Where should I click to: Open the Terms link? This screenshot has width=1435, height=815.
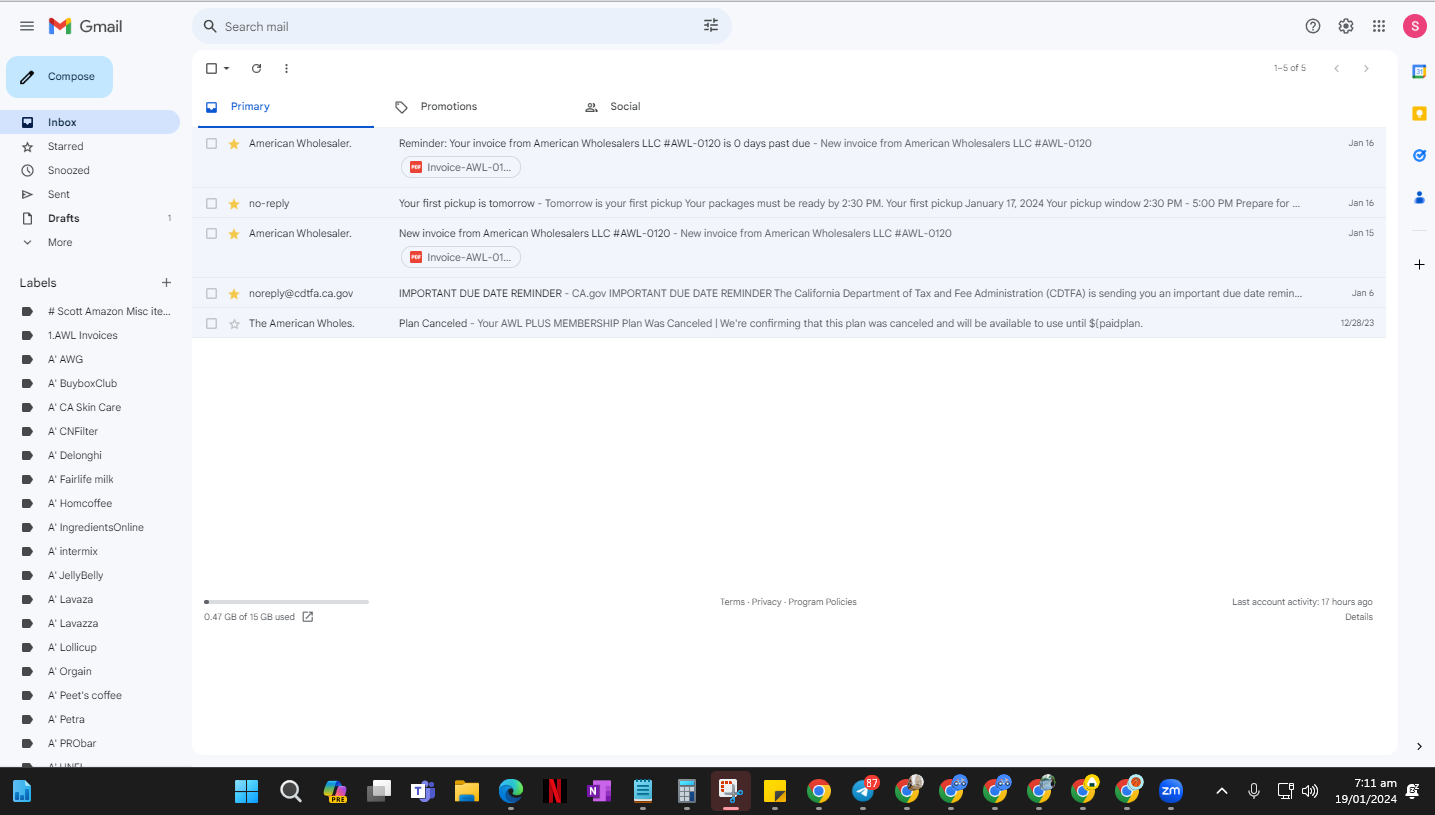coord(732,602)
